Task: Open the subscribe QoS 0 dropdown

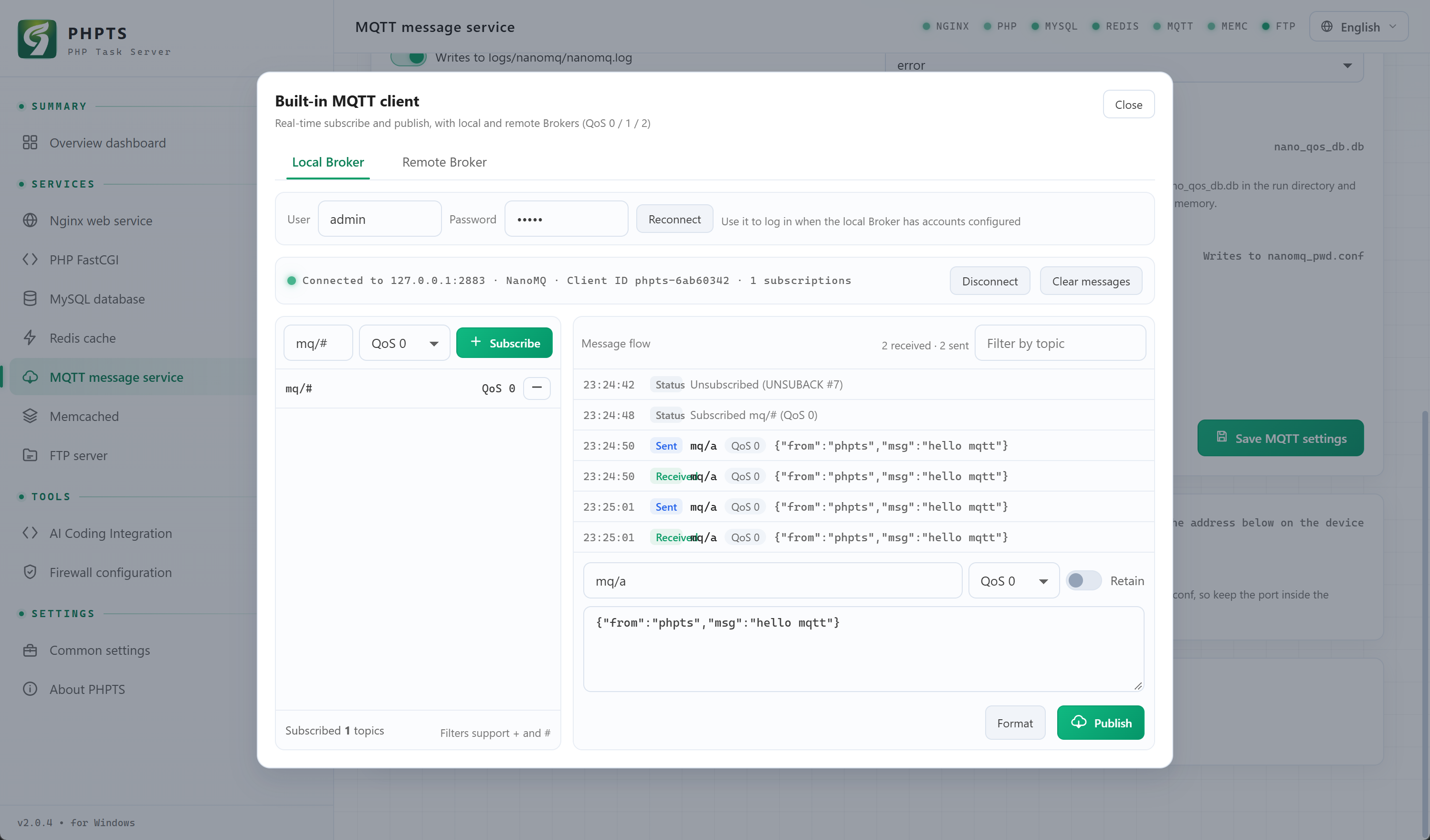Action: point(405,343)
